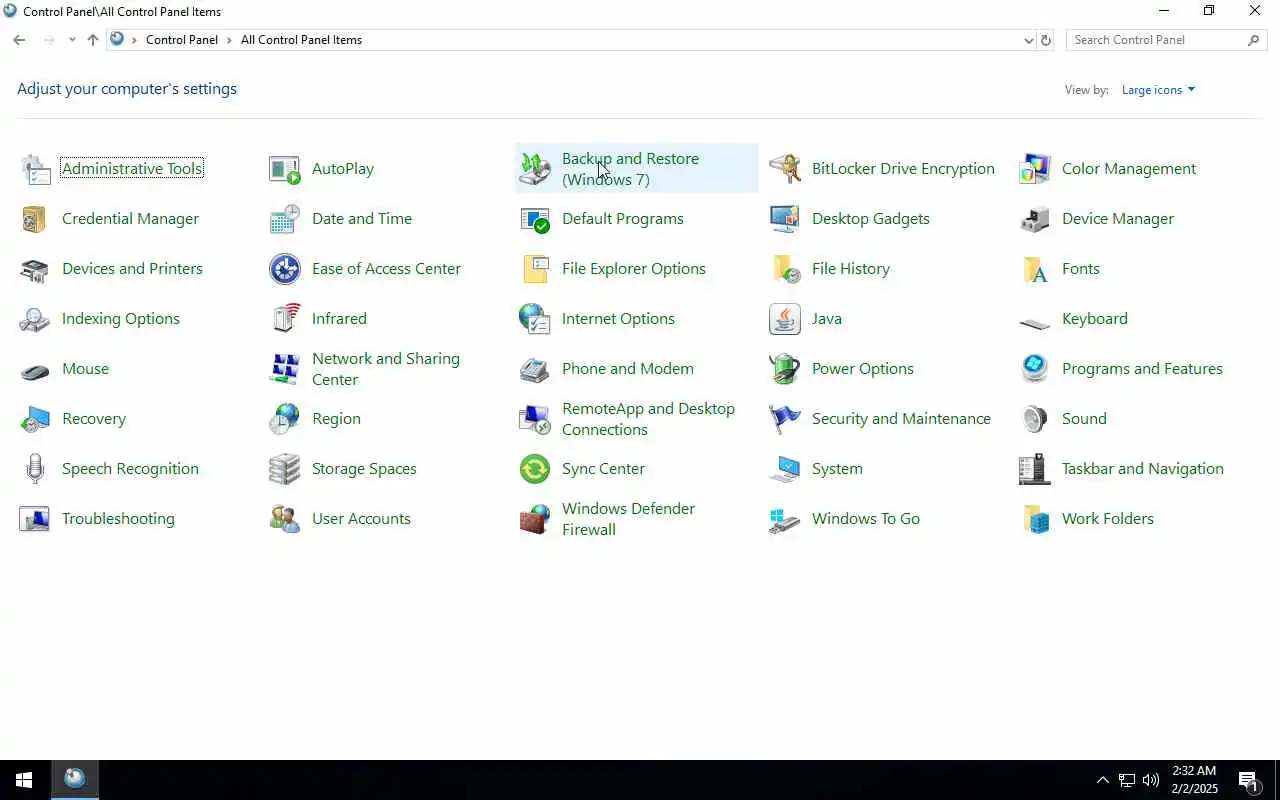Open the Desktop Gadgets icon

click(785, 219)
